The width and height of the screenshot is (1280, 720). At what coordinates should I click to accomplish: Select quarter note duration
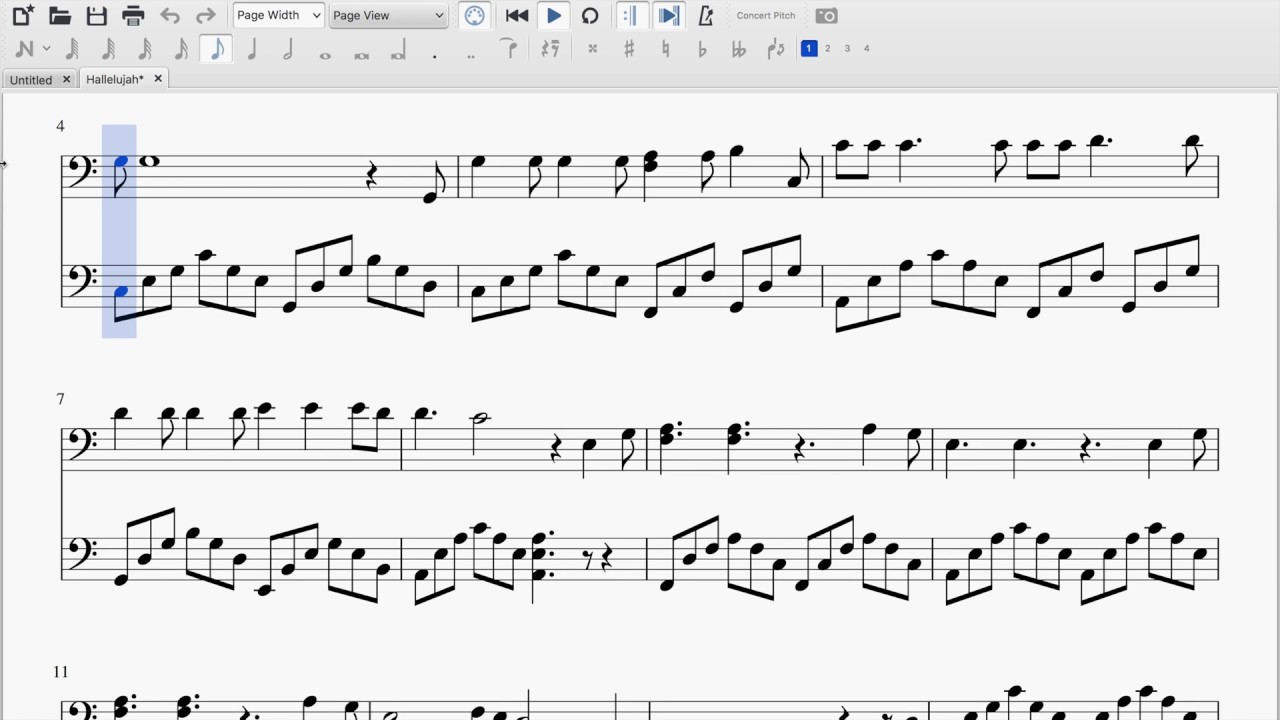(x=252, y=48)
